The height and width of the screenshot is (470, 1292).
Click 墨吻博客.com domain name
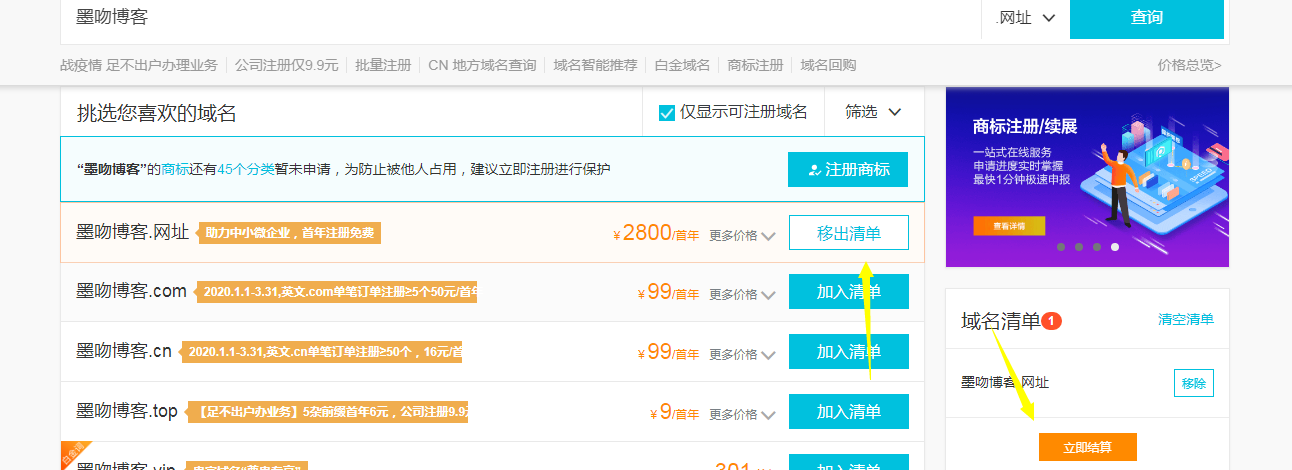point(131,291)
